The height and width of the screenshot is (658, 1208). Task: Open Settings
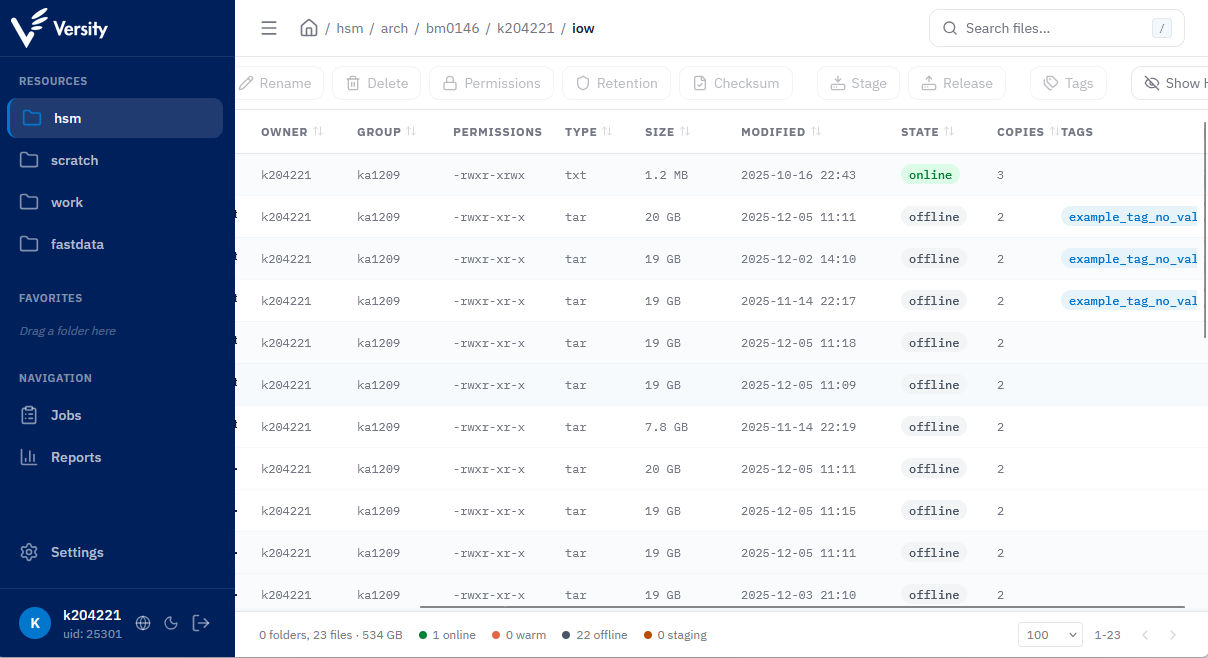[x=115, y=552]
